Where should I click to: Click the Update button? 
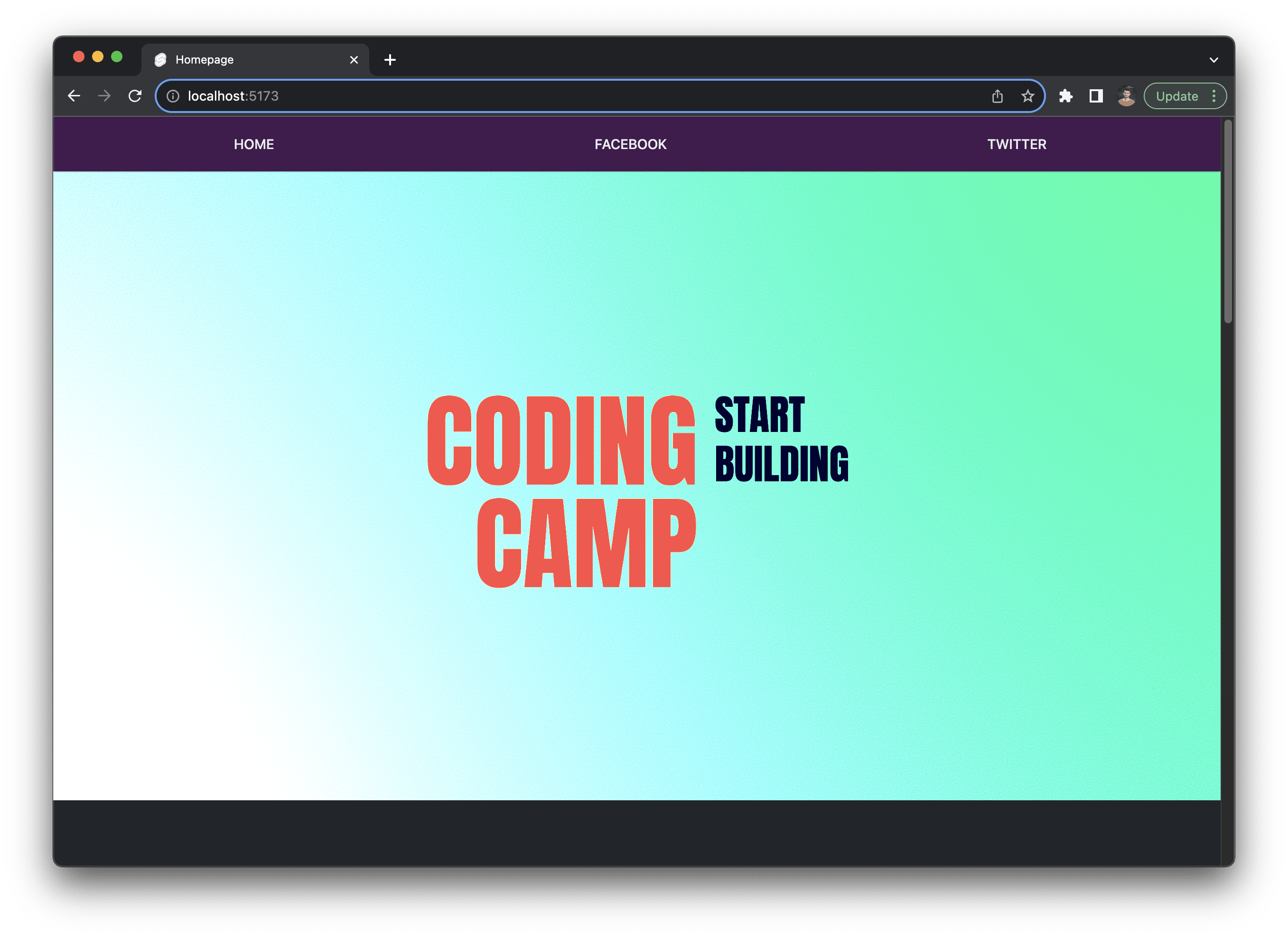pyautogui.click(x=1176, y=96)
